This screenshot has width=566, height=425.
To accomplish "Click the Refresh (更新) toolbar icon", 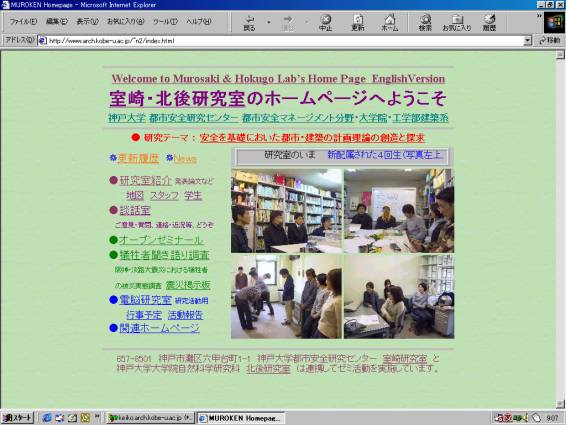I will [x=358, y=23].
